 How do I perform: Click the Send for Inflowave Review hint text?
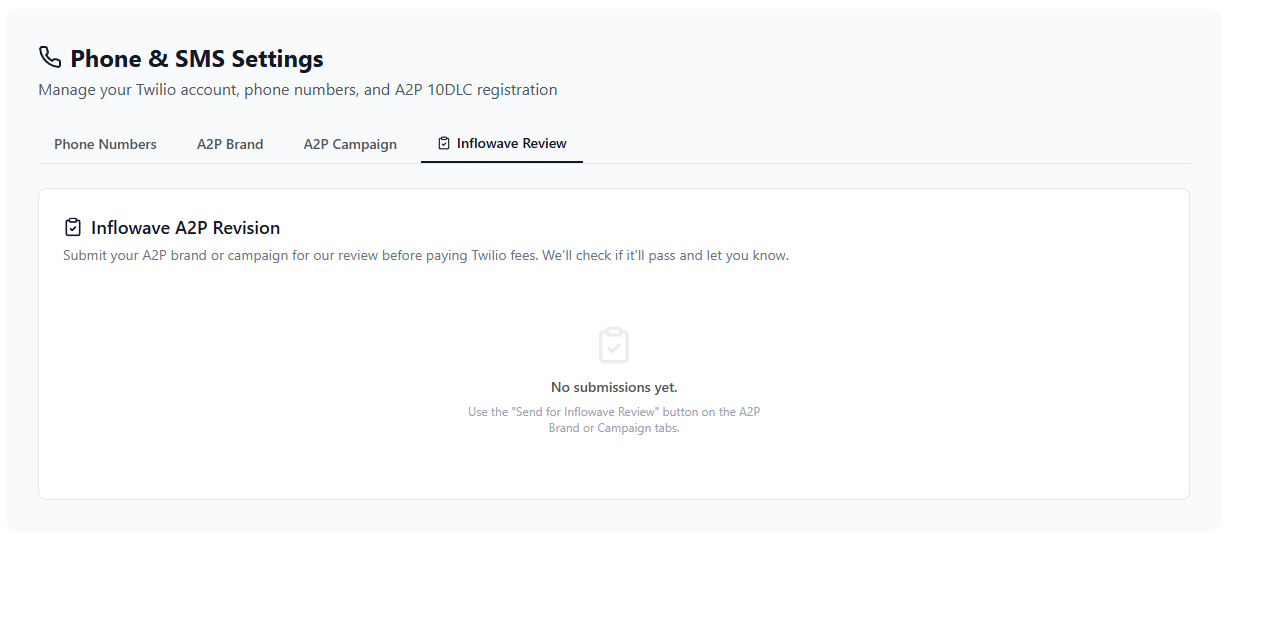tap(613, 411)
